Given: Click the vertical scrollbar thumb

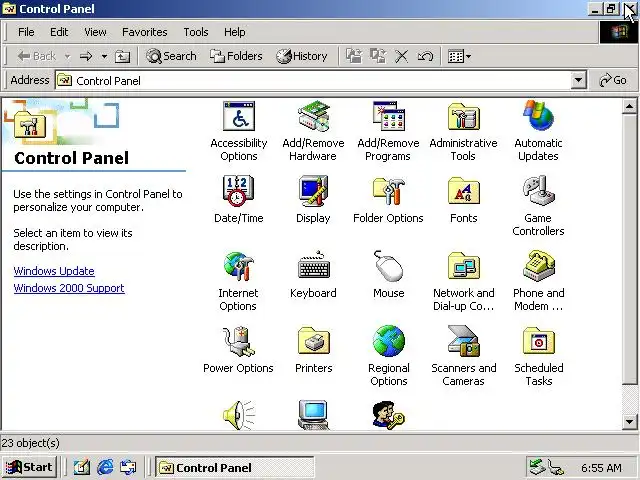Looking at the screenshot, I should pos(629,249).
